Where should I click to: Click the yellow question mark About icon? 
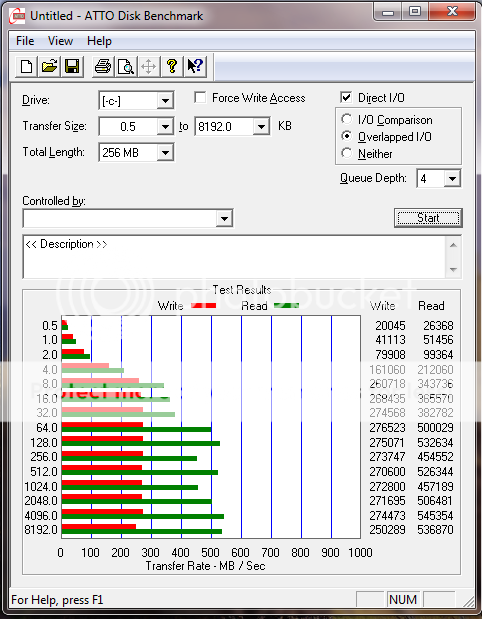coord(171,66)
